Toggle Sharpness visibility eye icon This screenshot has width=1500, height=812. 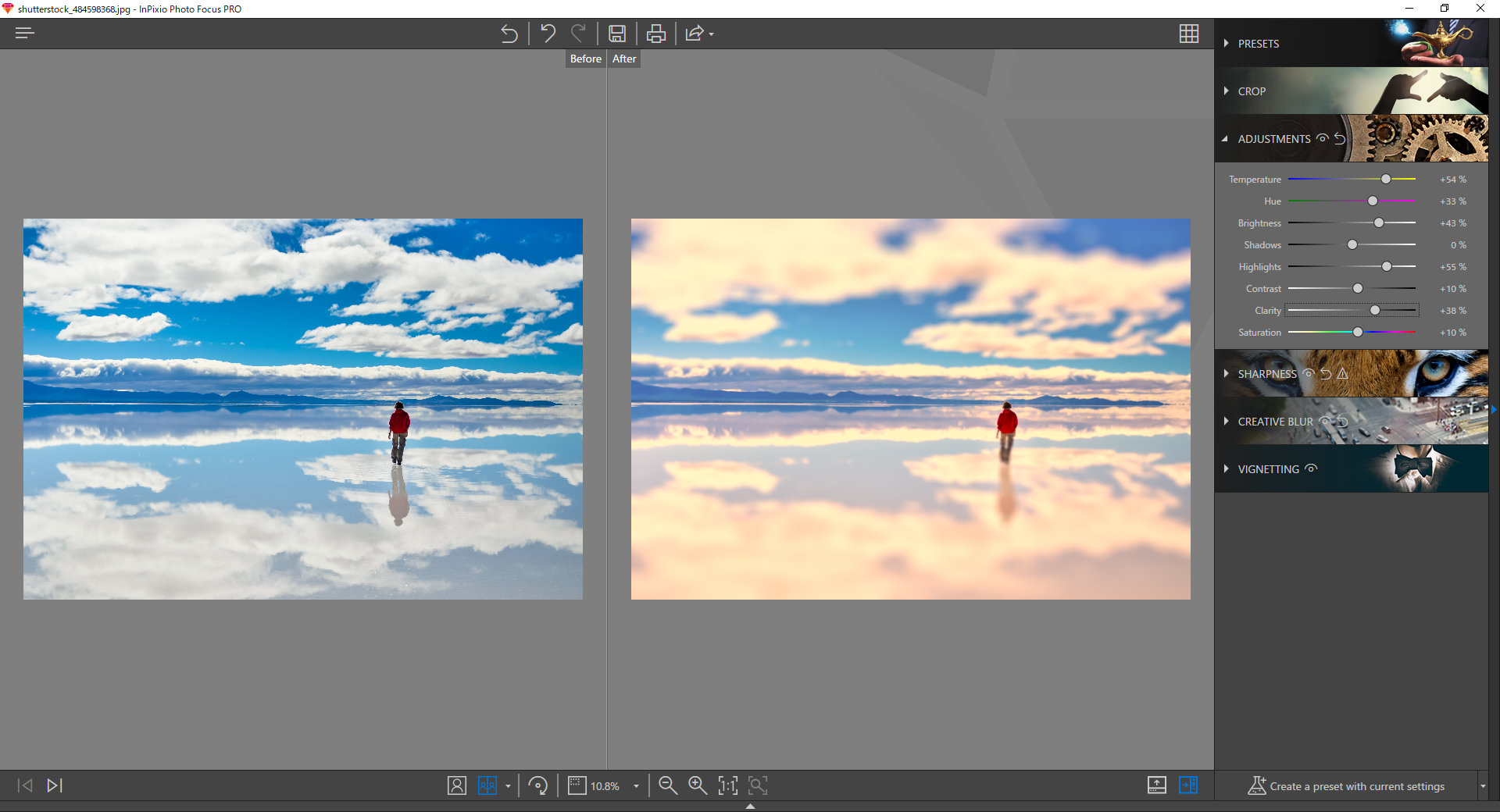pos(1309,373)
